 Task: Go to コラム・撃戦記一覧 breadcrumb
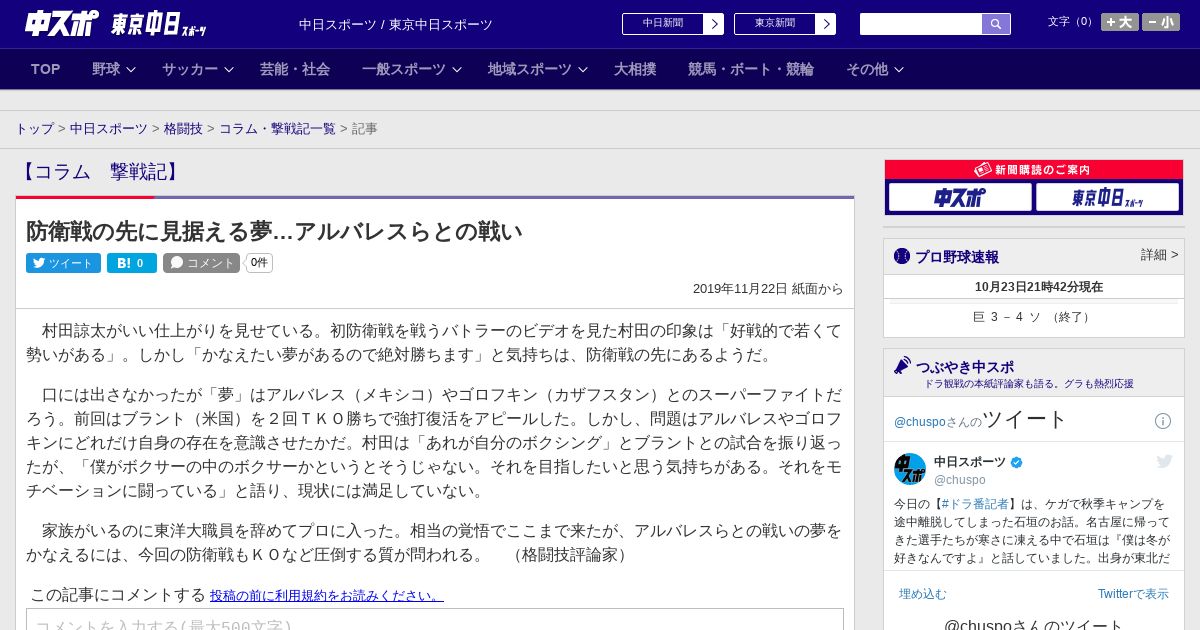pos(277,129)
